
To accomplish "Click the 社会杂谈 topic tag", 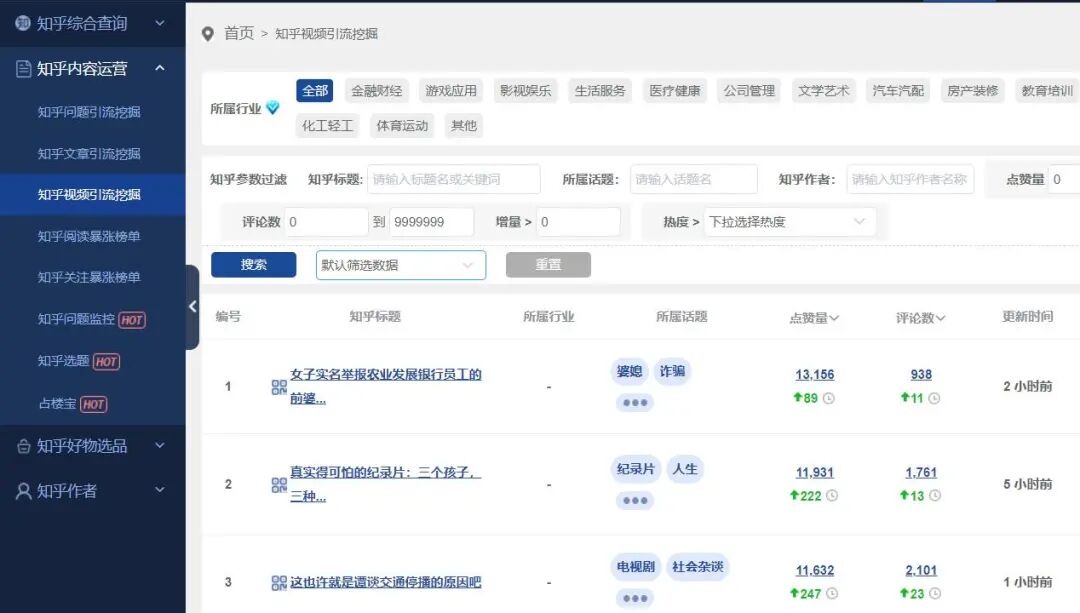I will [698, 567].
